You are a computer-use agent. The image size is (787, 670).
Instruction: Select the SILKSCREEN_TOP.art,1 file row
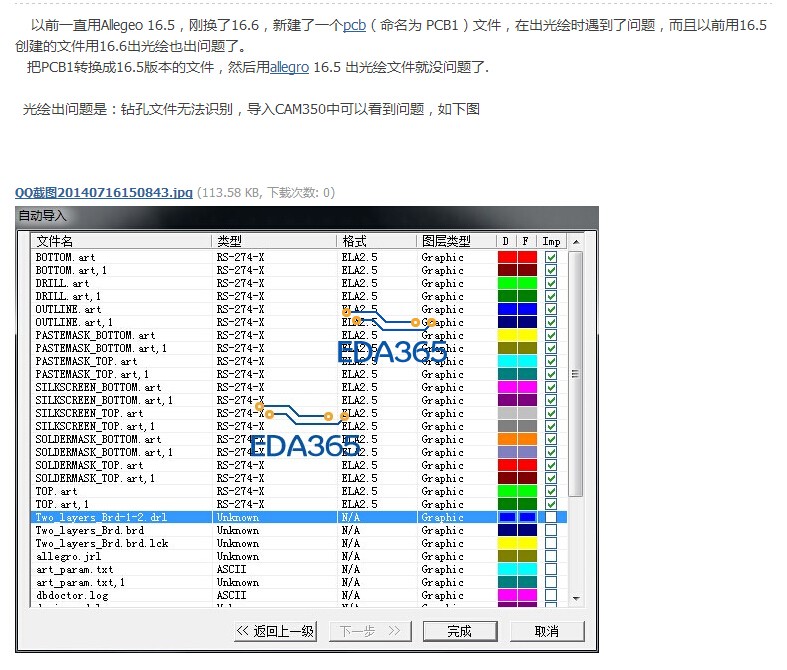click(x=299, y=426)
